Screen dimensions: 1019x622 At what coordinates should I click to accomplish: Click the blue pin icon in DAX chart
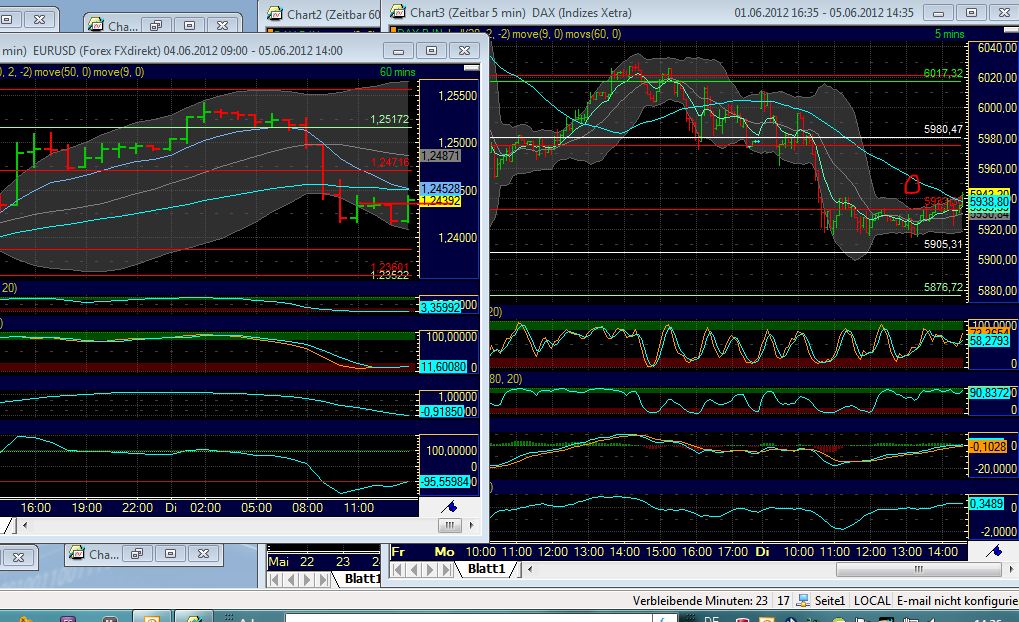994,551
